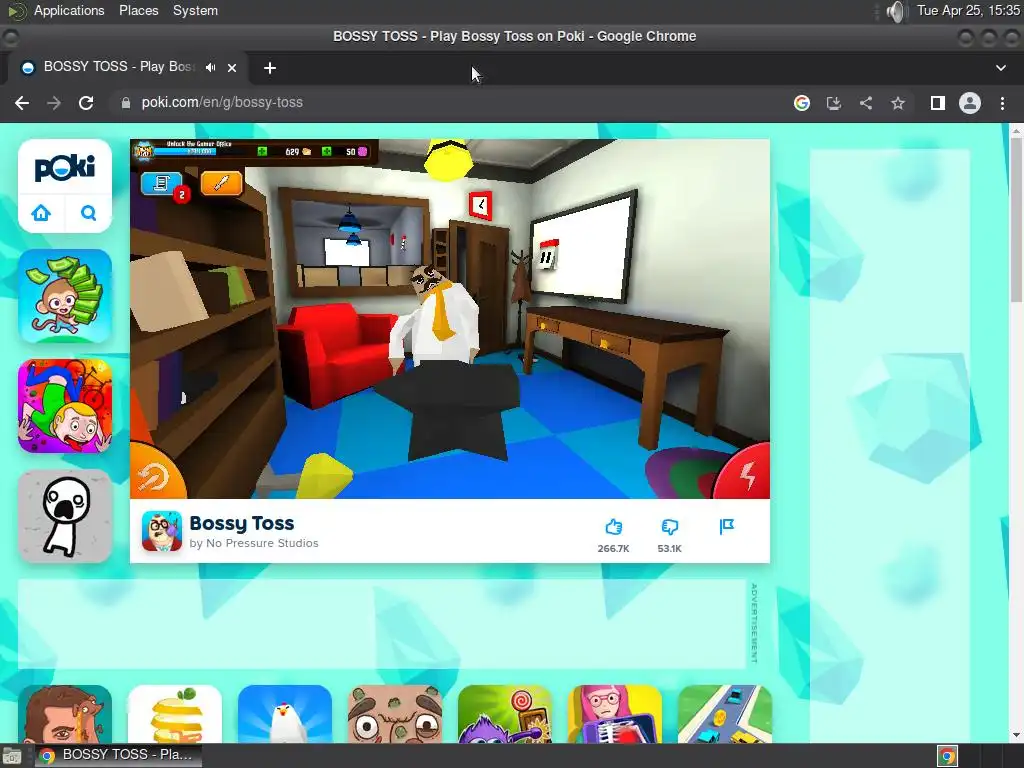Add more purple gems with the green plus
The width and height of the screenshot is (1024, 768).
click(327, 152)
